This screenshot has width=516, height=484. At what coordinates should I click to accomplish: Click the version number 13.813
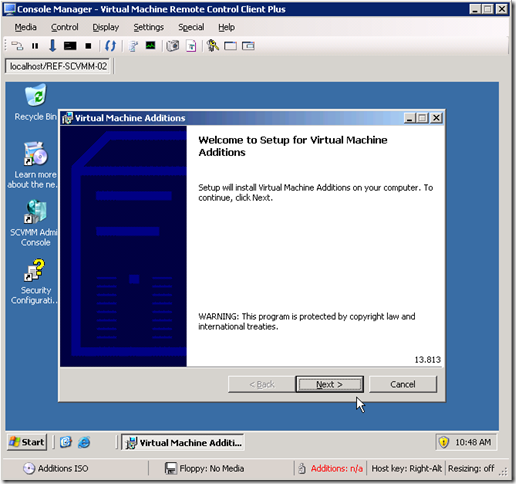click(x=428, y=360)
